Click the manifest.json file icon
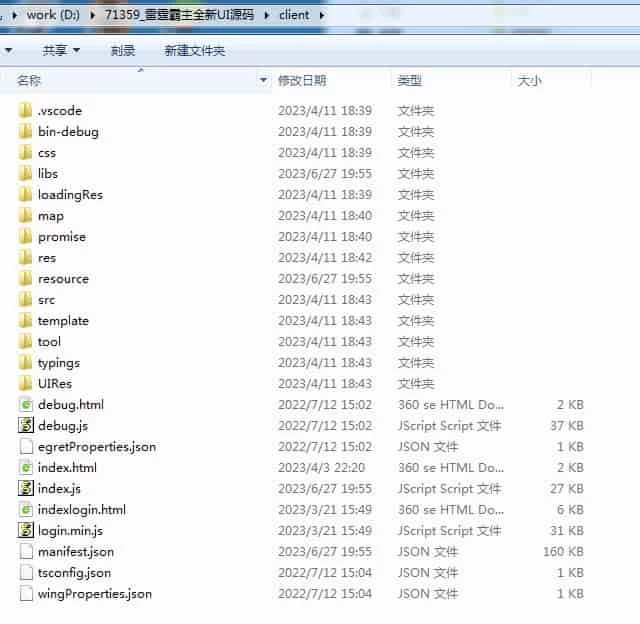 26,552
